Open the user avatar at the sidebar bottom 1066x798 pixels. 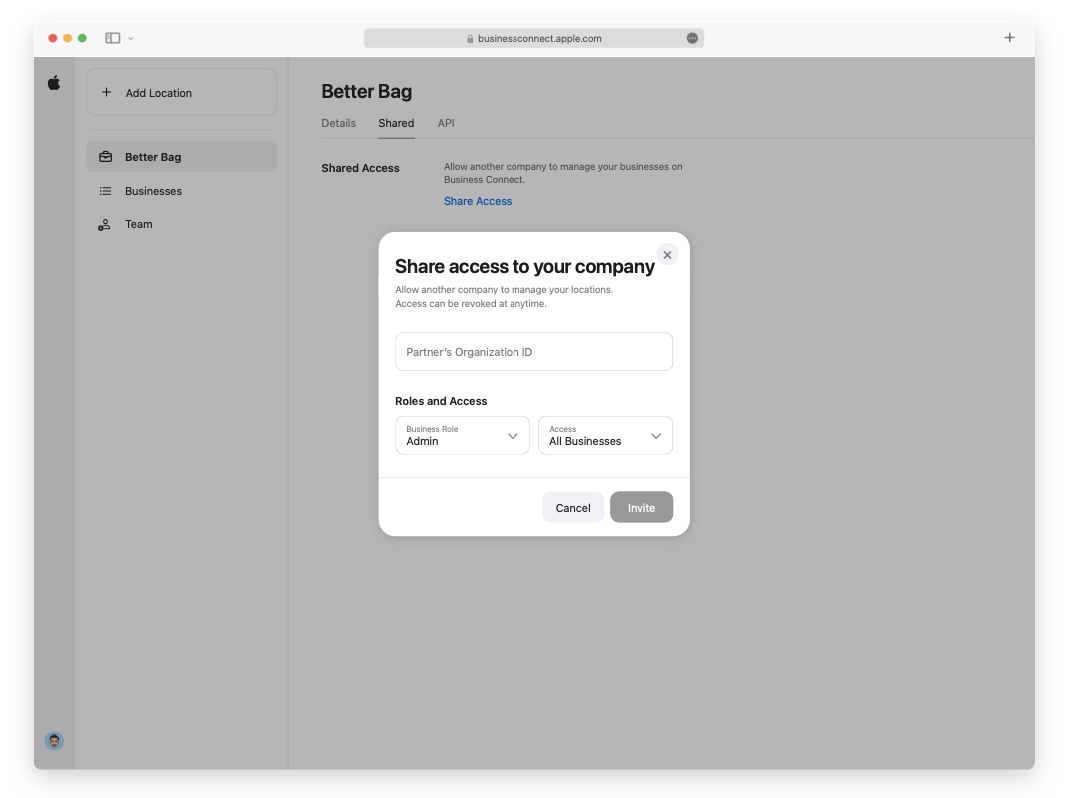point(54,741)
